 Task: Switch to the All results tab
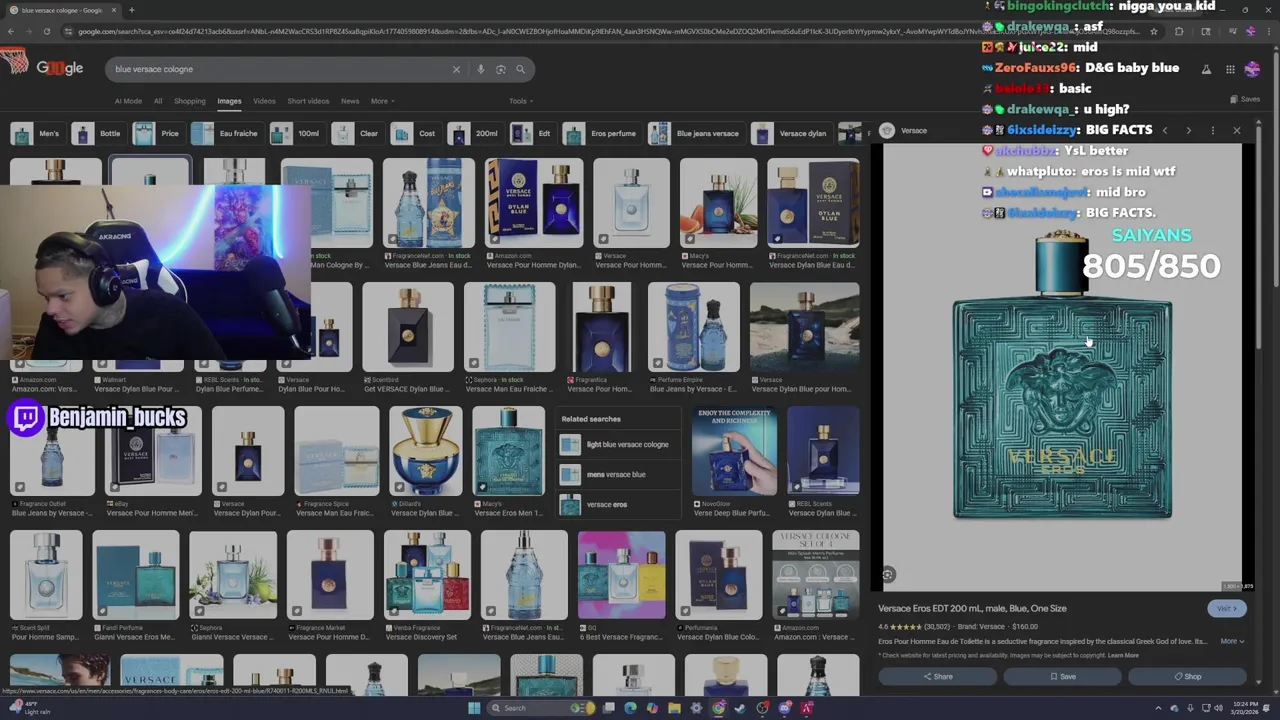(158, 101)
